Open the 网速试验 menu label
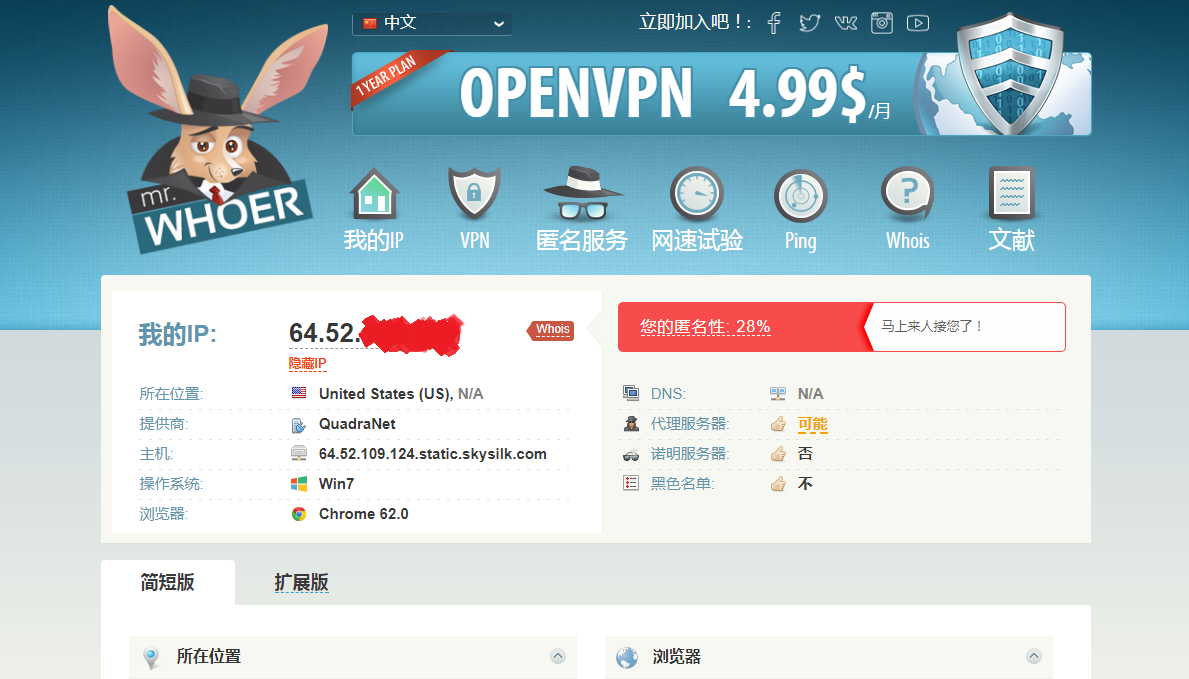 (697, 240)
